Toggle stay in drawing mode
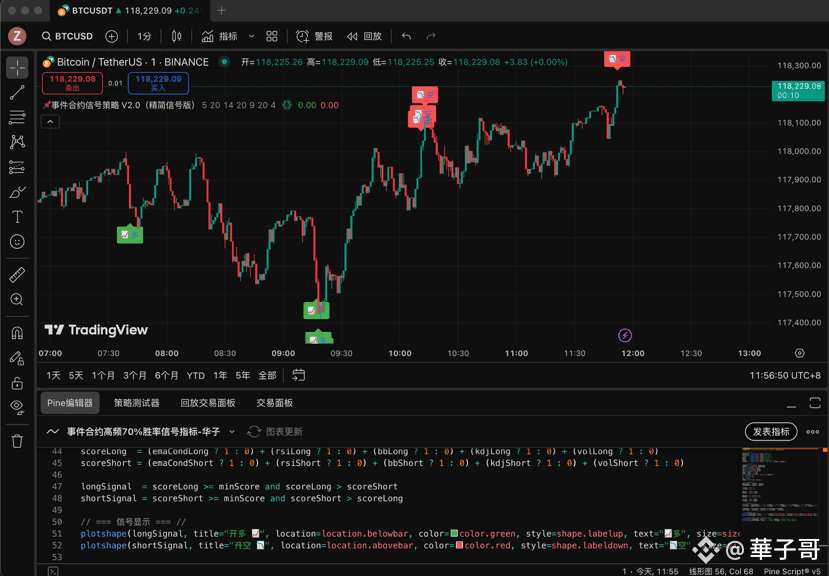Viewport: 829px width, 576px height. pos(17,358)
